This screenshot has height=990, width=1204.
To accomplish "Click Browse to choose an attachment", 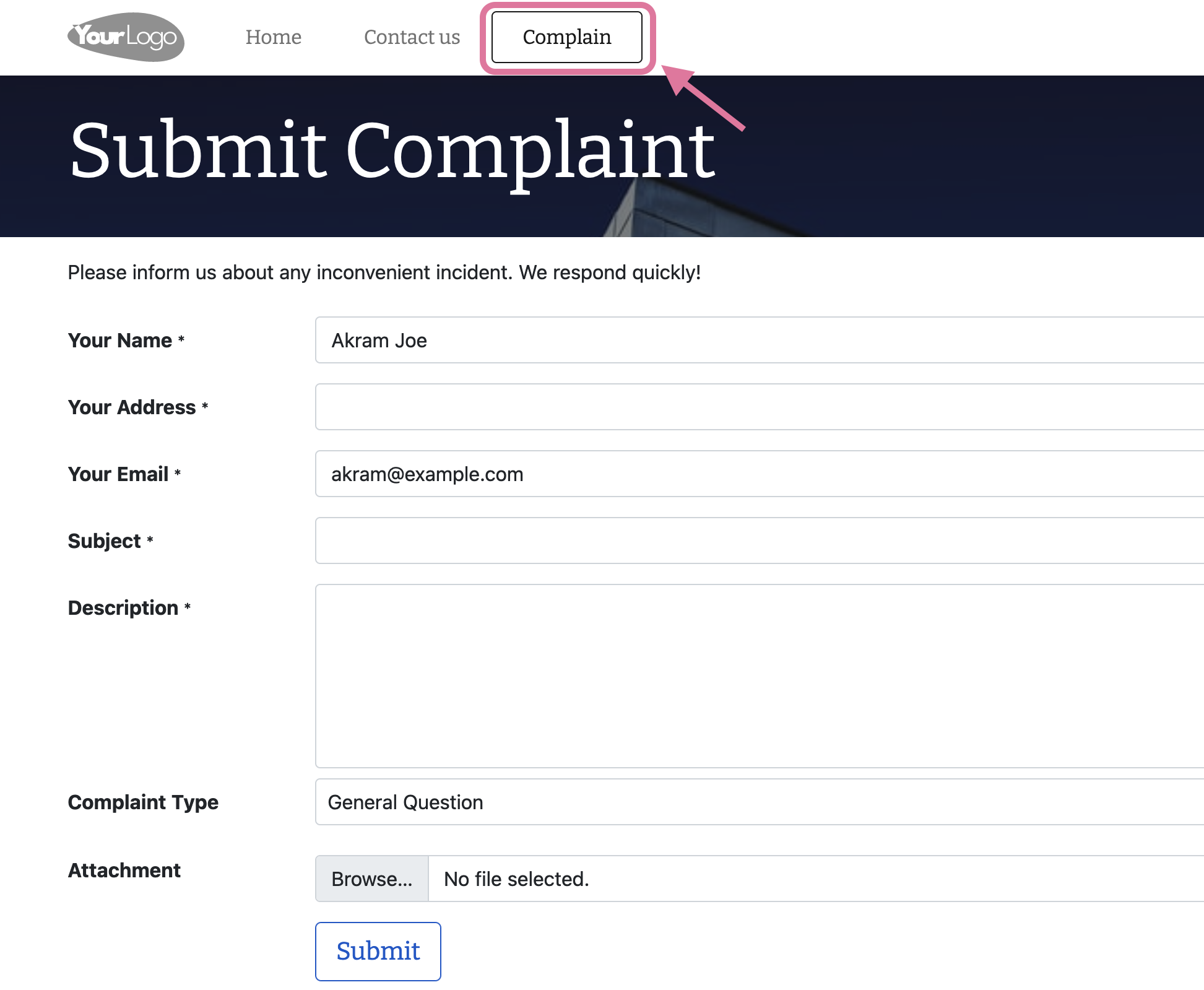I will tap(372, 879).
